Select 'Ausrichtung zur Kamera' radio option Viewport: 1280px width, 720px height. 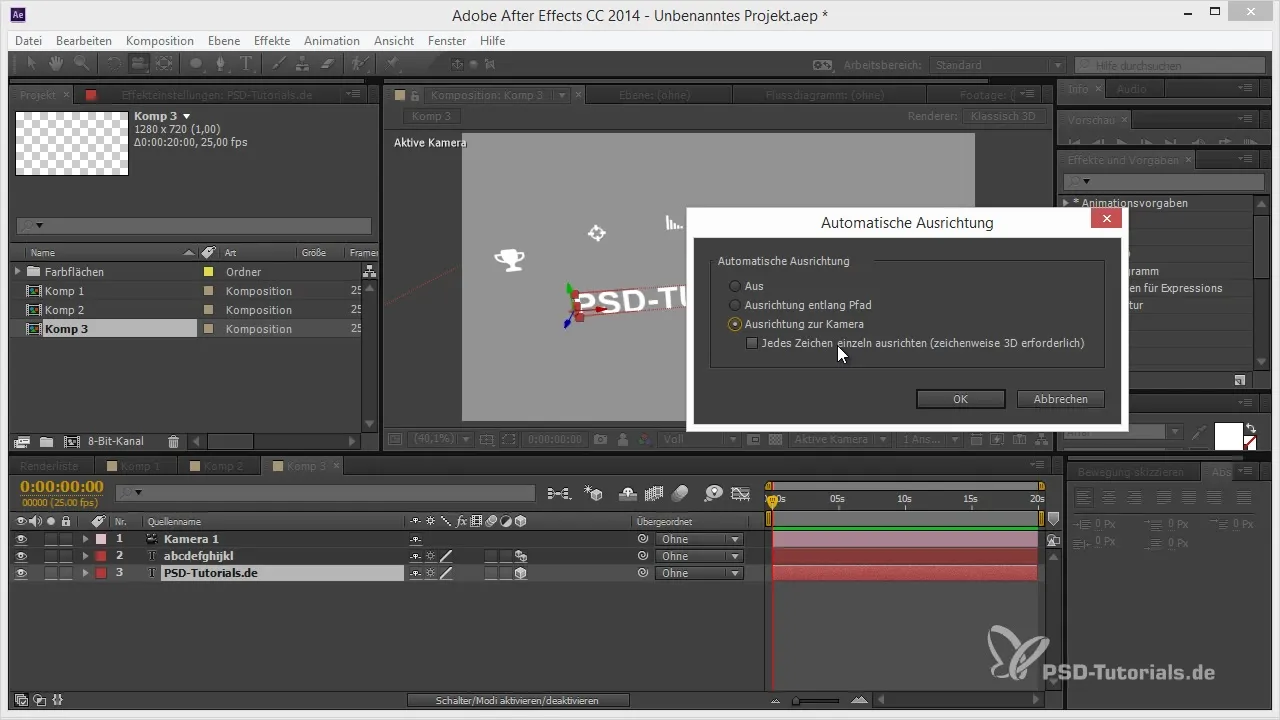point(735,324)
